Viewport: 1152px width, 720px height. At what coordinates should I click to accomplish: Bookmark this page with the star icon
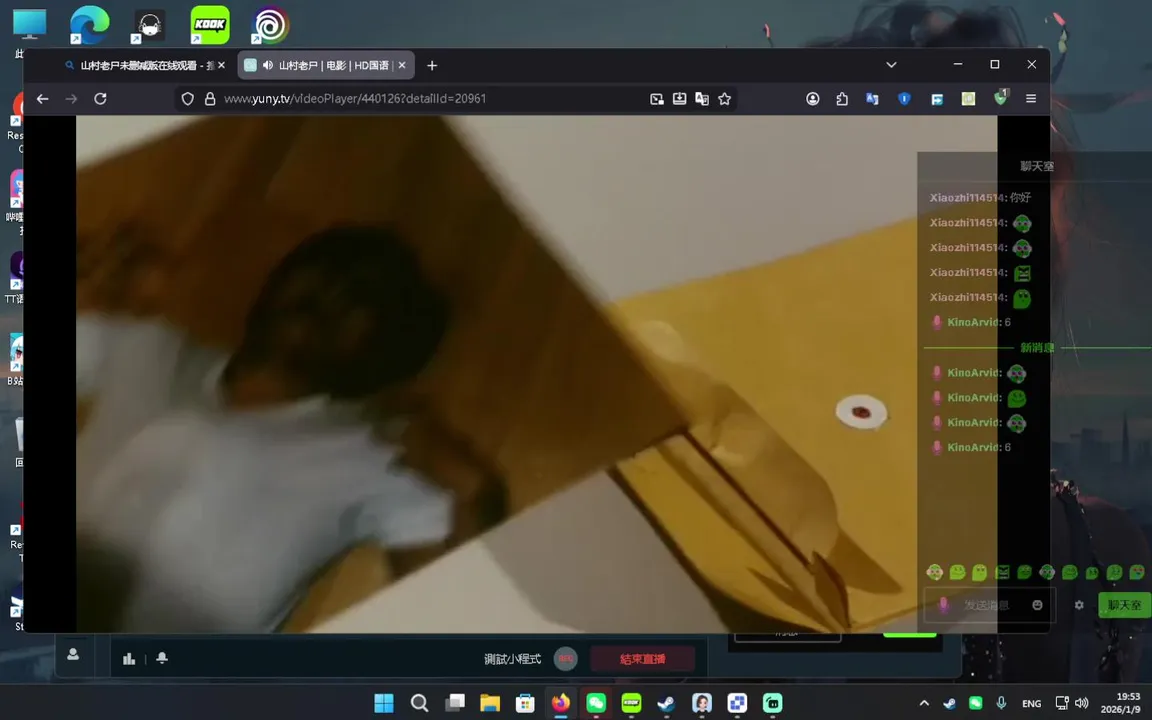725,98
